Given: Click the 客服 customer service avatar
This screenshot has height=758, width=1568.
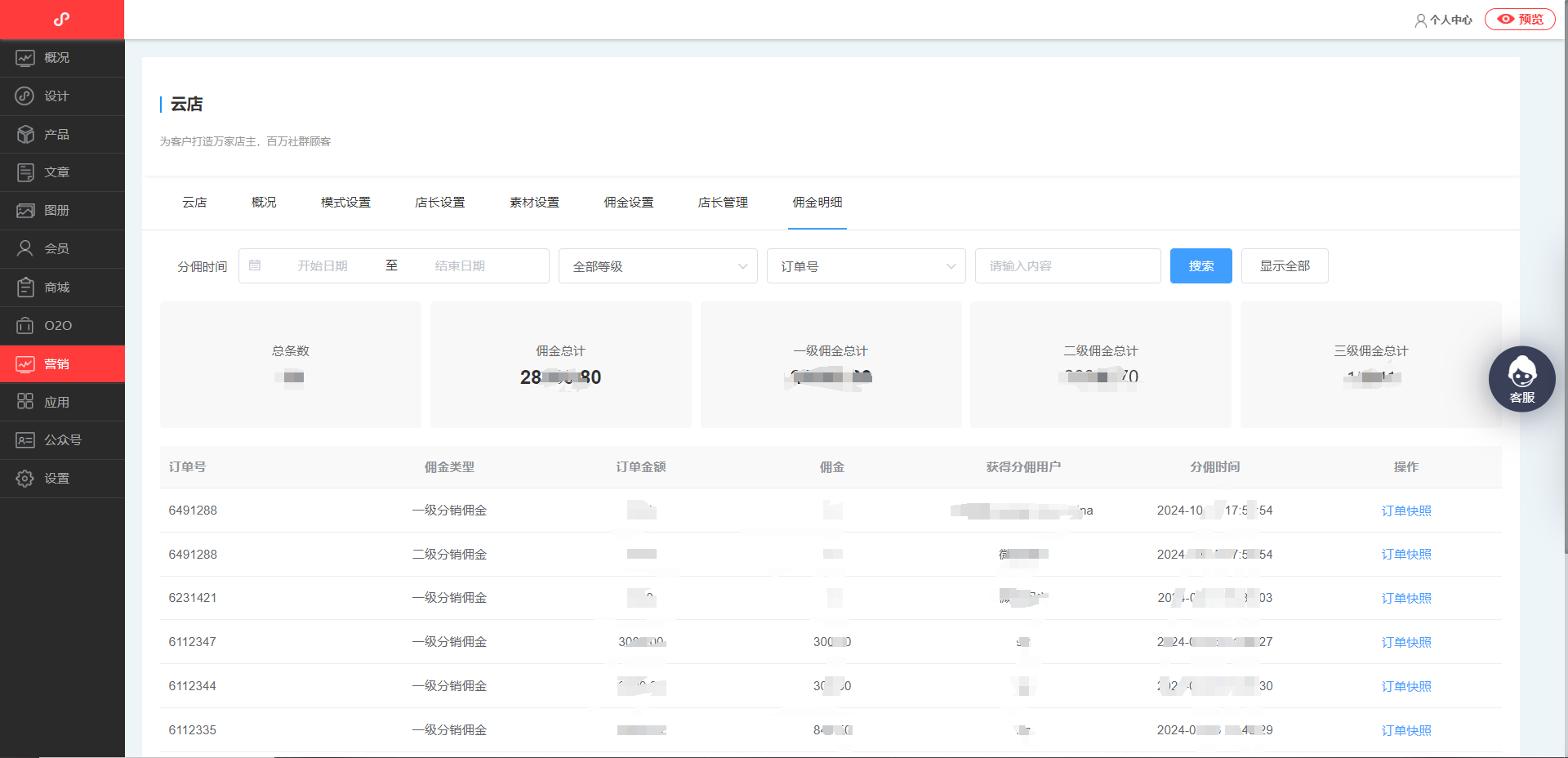Looking at the screenshot, I should 1521,379.
